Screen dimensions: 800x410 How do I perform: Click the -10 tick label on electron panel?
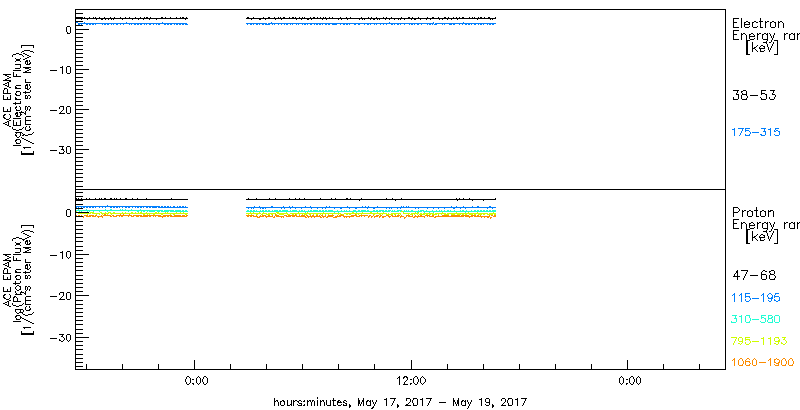tap(60, 70)
